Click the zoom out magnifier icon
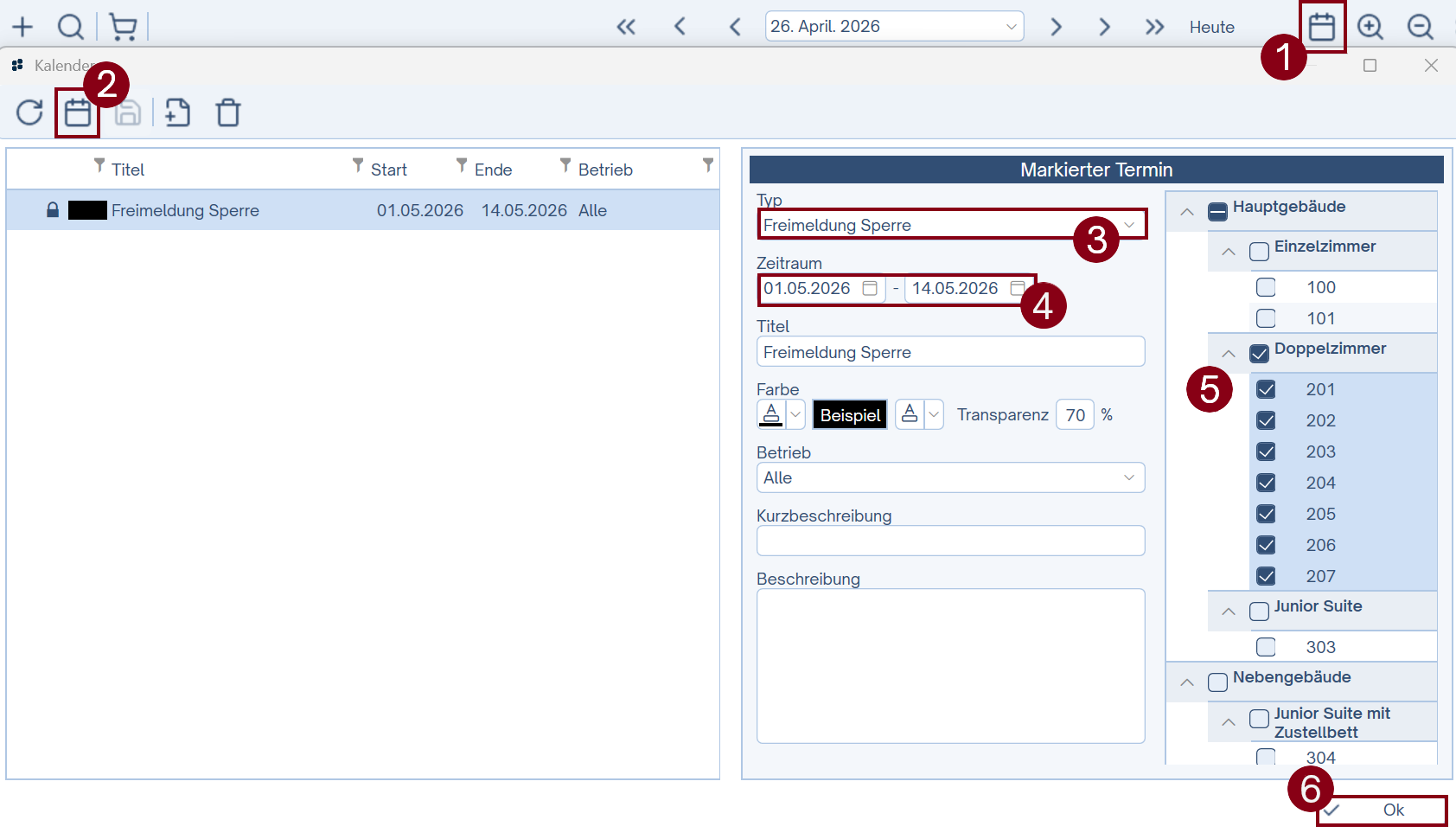 pyautogui.click(x=1420, y=27)
